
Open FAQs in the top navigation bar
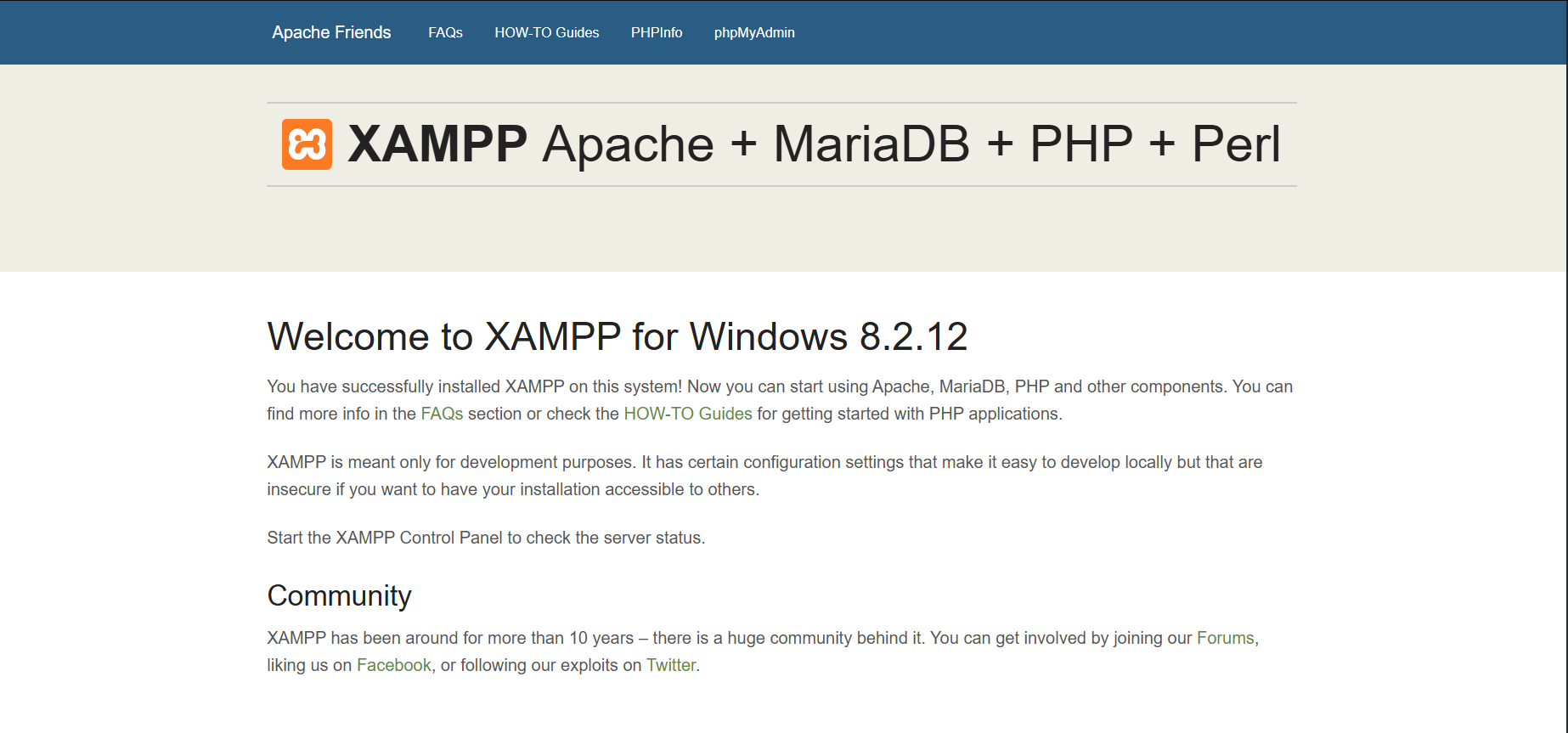pyautogui.click(x=445, y=32)
